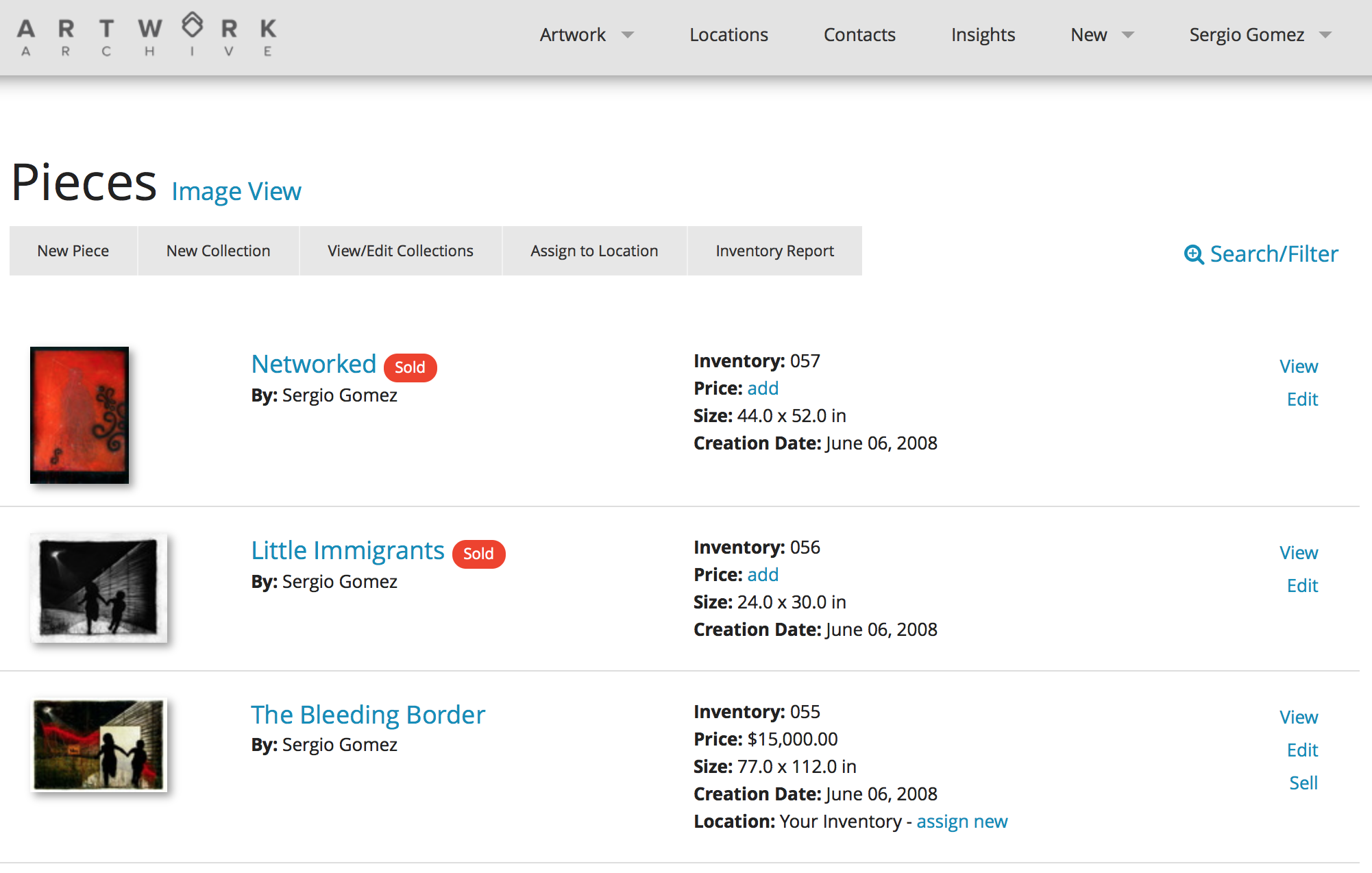The height and width of the screenshot is (873, 1372).
Task: Click the Artwork Archive logo
Action: (x=147, y=36)
